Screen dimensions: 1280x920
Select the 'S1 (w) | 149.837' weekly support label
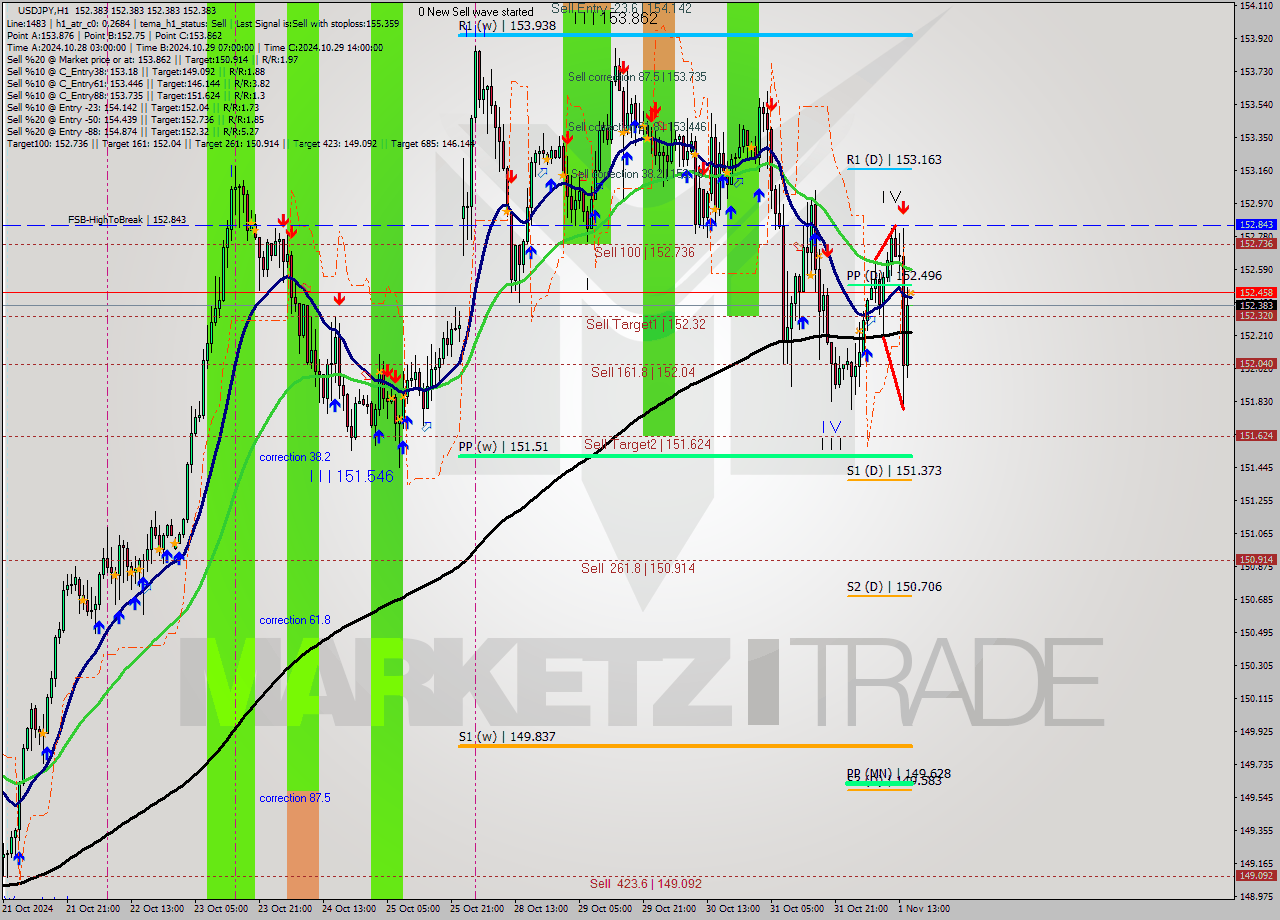coord(507,737)
